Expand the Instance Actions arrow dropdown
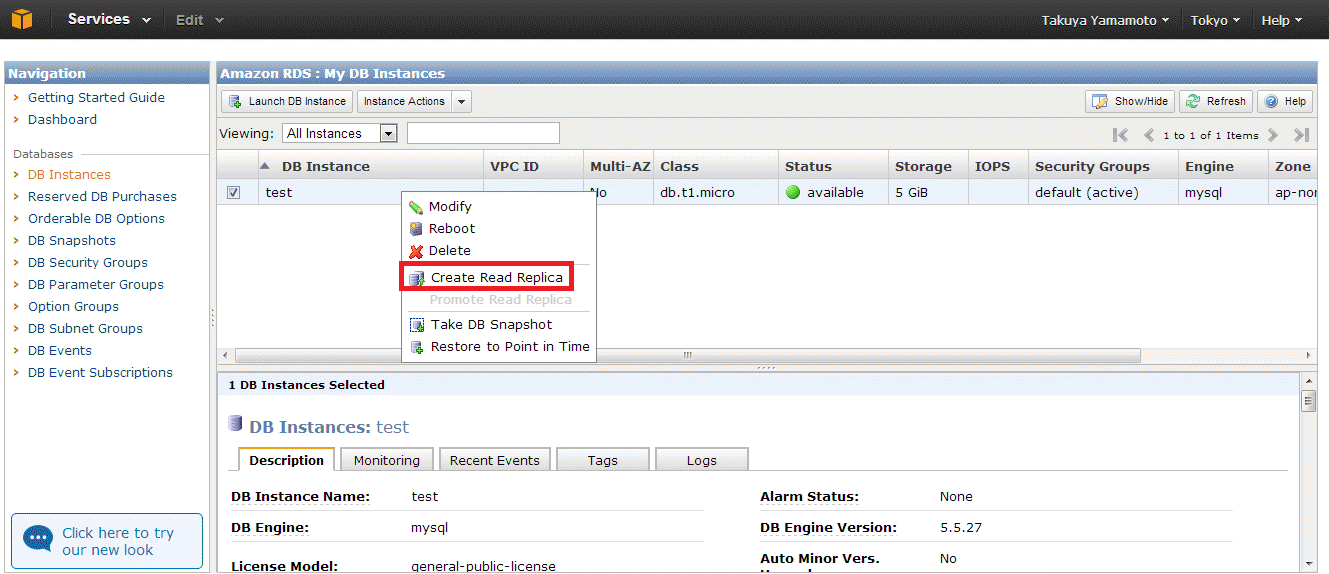Viewport: 1329px width, 574px height. coord(461,101)
